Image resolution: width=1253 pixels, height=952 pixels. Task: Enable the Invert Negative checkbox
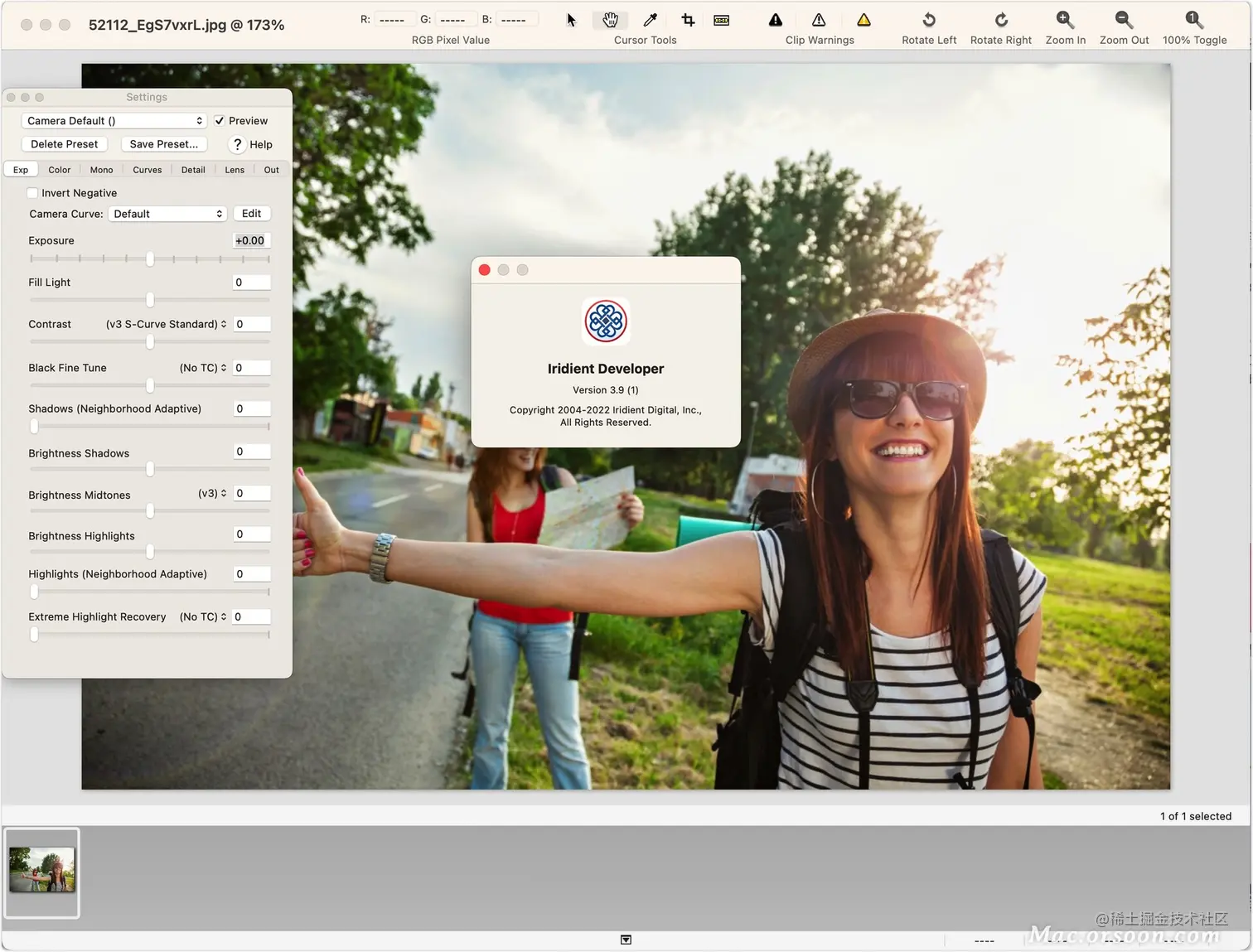pyautogui.click(x=32, y=193)
